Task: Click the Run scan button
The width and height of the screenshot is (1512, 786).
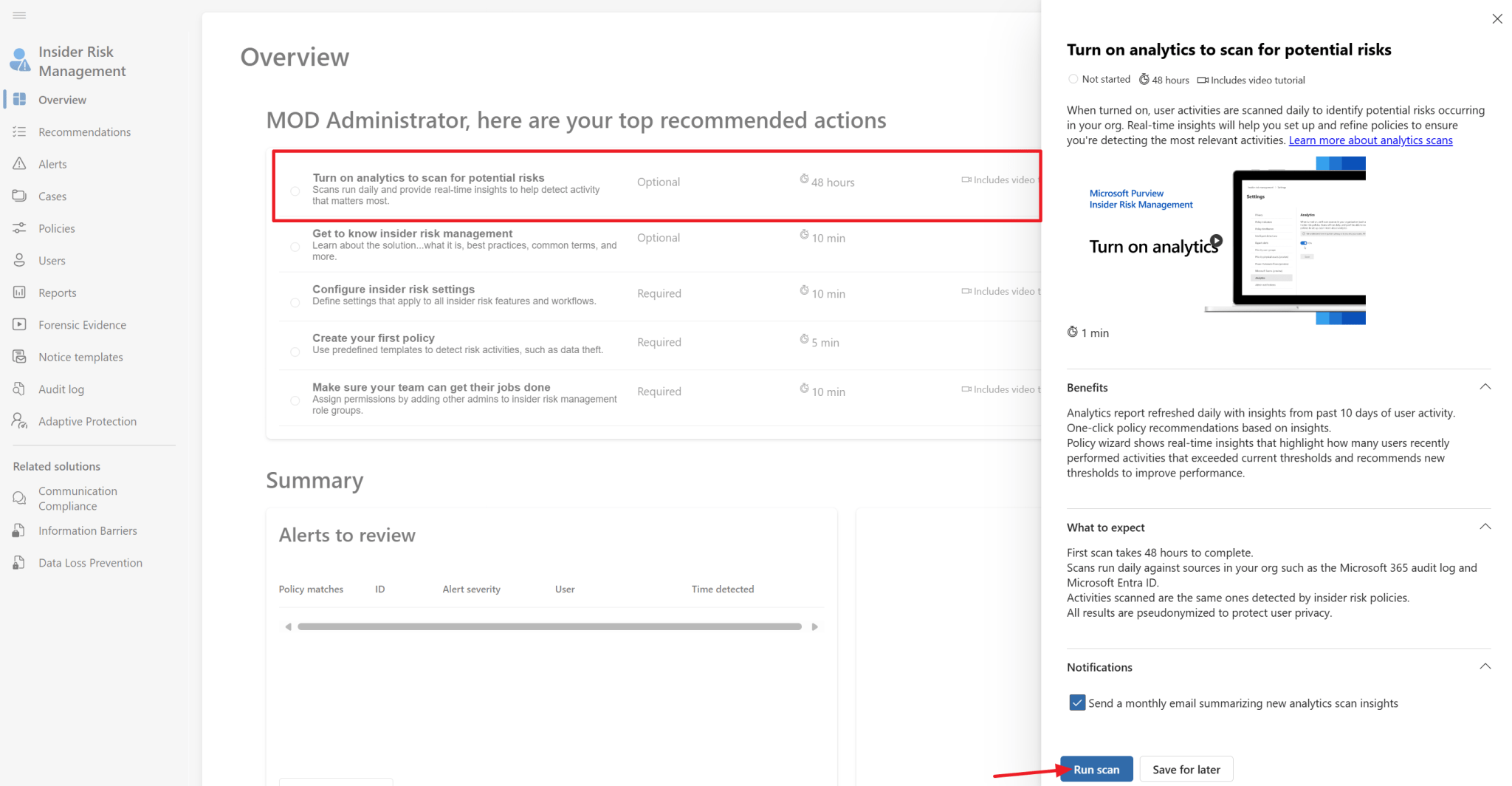Action: (x=1096, y=768)
